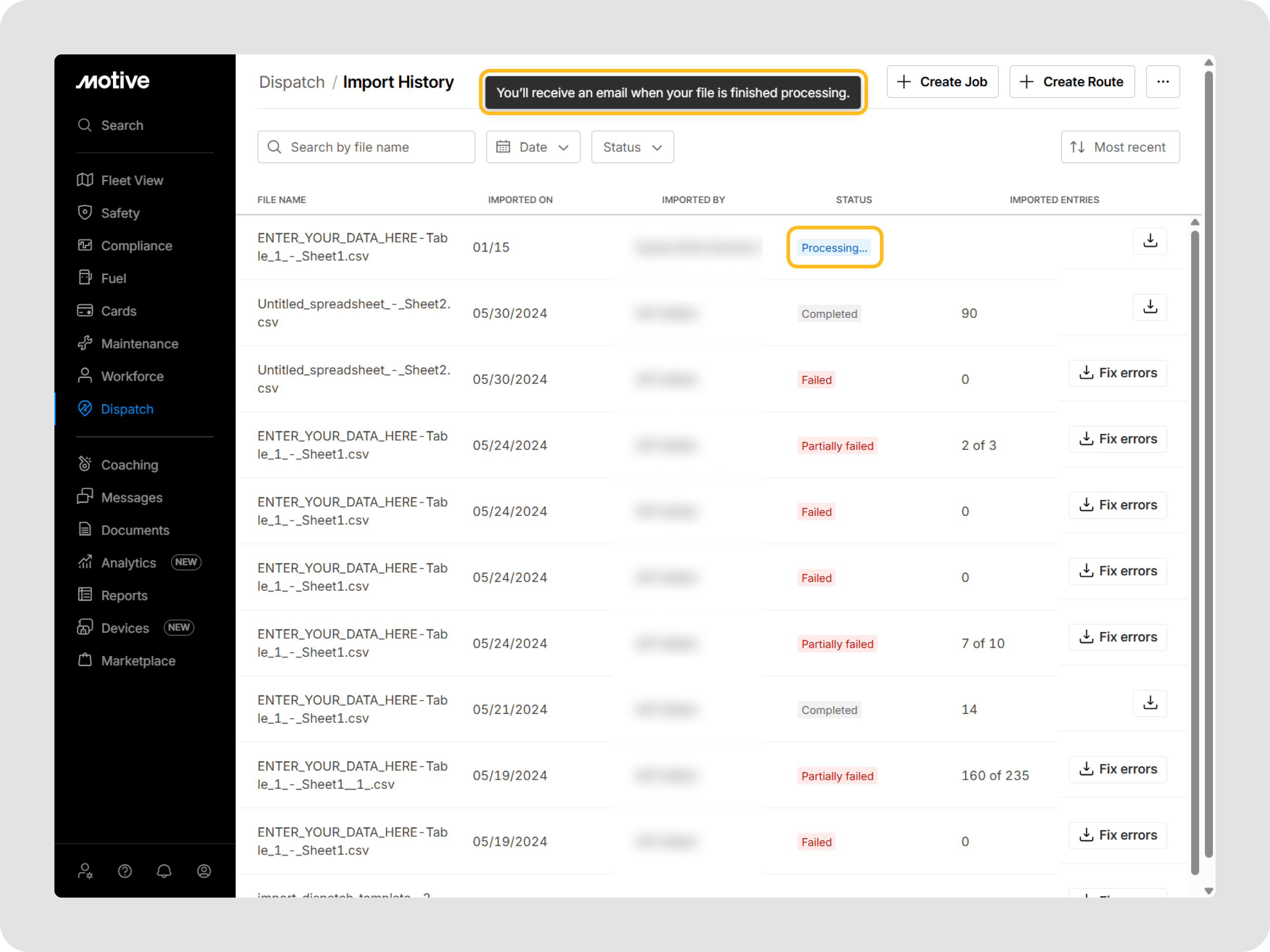Click the download icon on the Processing row
Screen dimensions: 1270x952
[x=1149, y=241]
